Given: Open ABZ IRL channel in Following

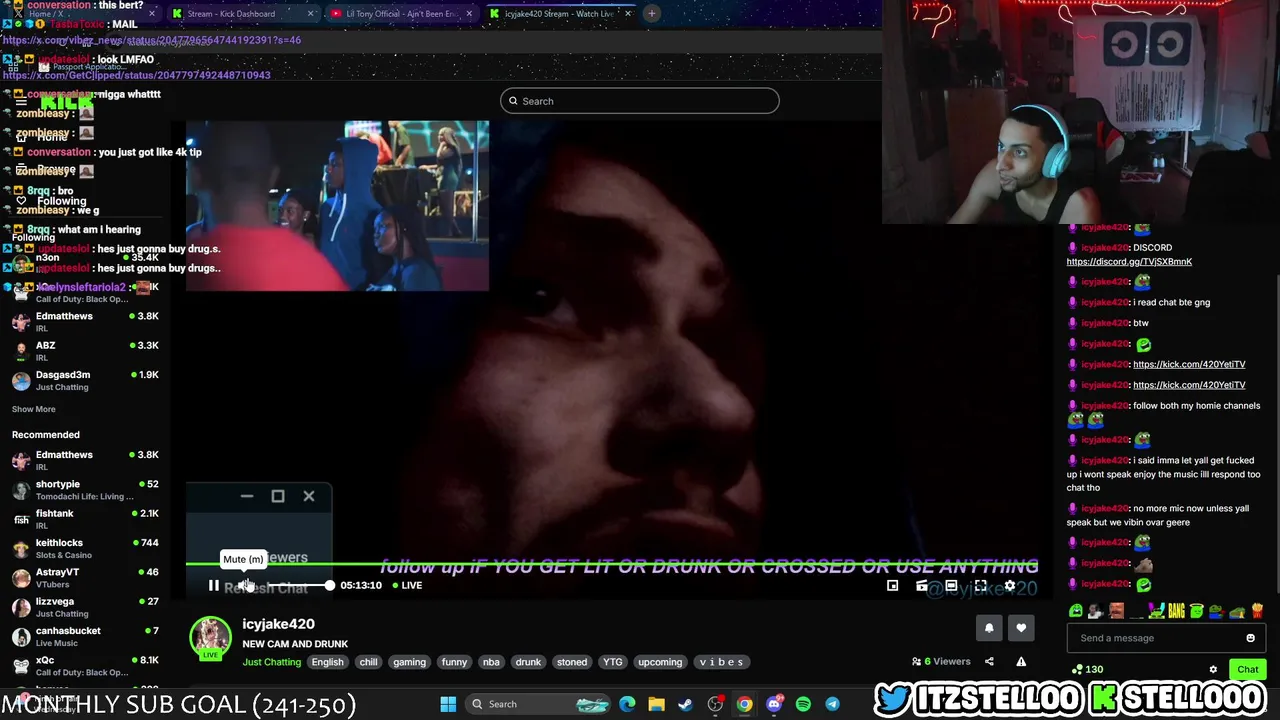Looking at the screenshot, I should pyautogui.click(x=84, y=351).
